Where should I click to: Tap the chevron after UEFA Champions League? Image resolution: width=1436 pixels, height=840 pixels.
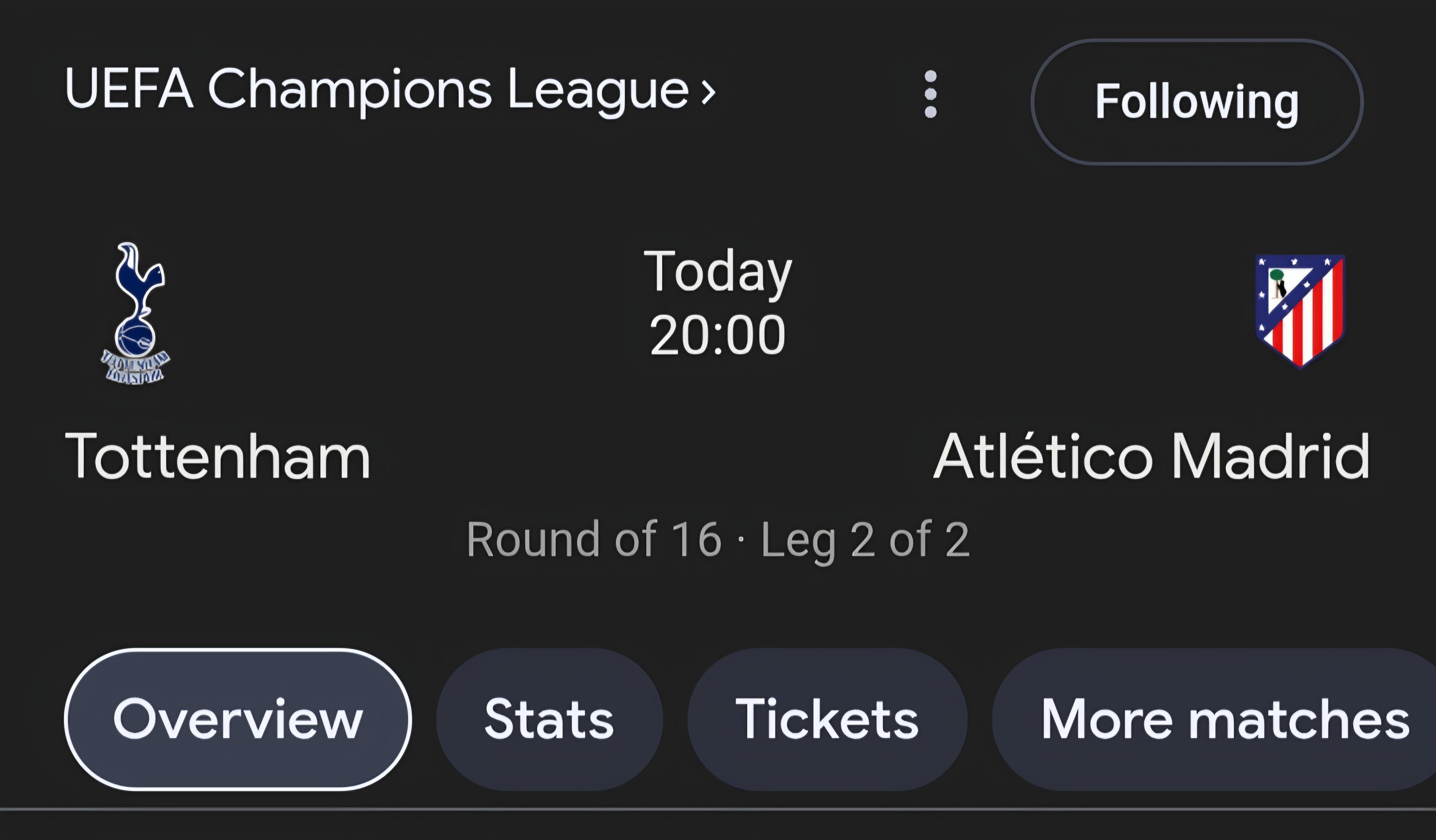708,91
